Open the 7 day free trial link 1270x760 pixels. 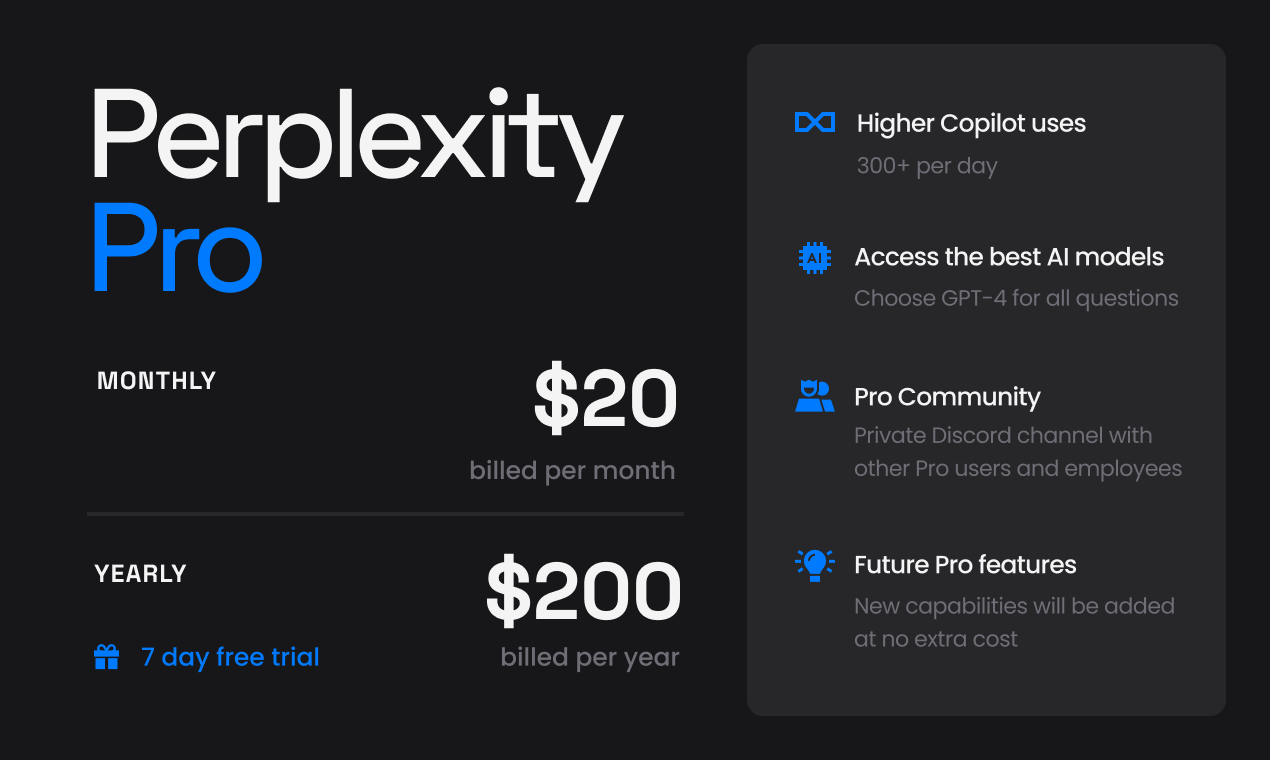(x=230, y=657)
